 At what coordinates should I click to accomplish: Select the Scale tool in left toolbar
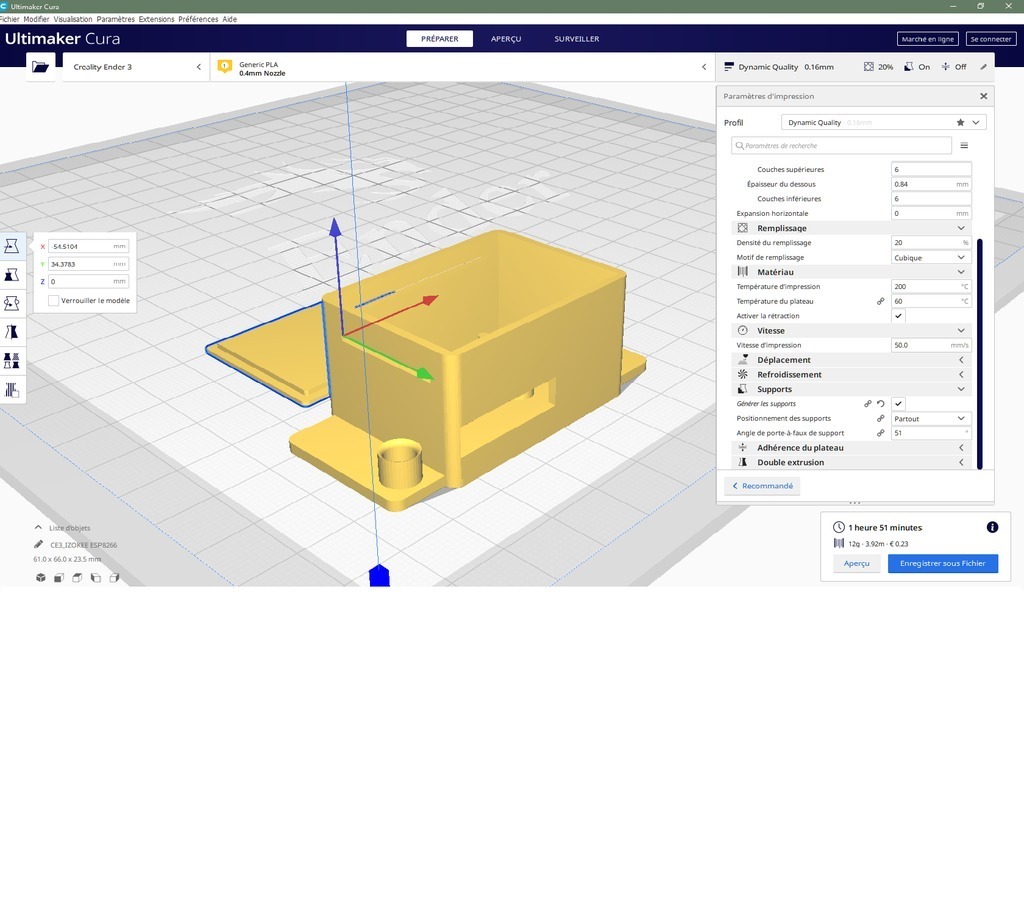[13, 275]
